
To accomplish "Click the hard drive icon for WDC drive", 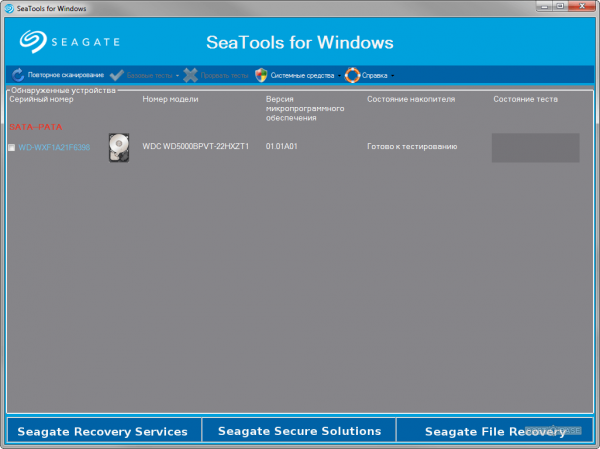I will pos(119,147).
